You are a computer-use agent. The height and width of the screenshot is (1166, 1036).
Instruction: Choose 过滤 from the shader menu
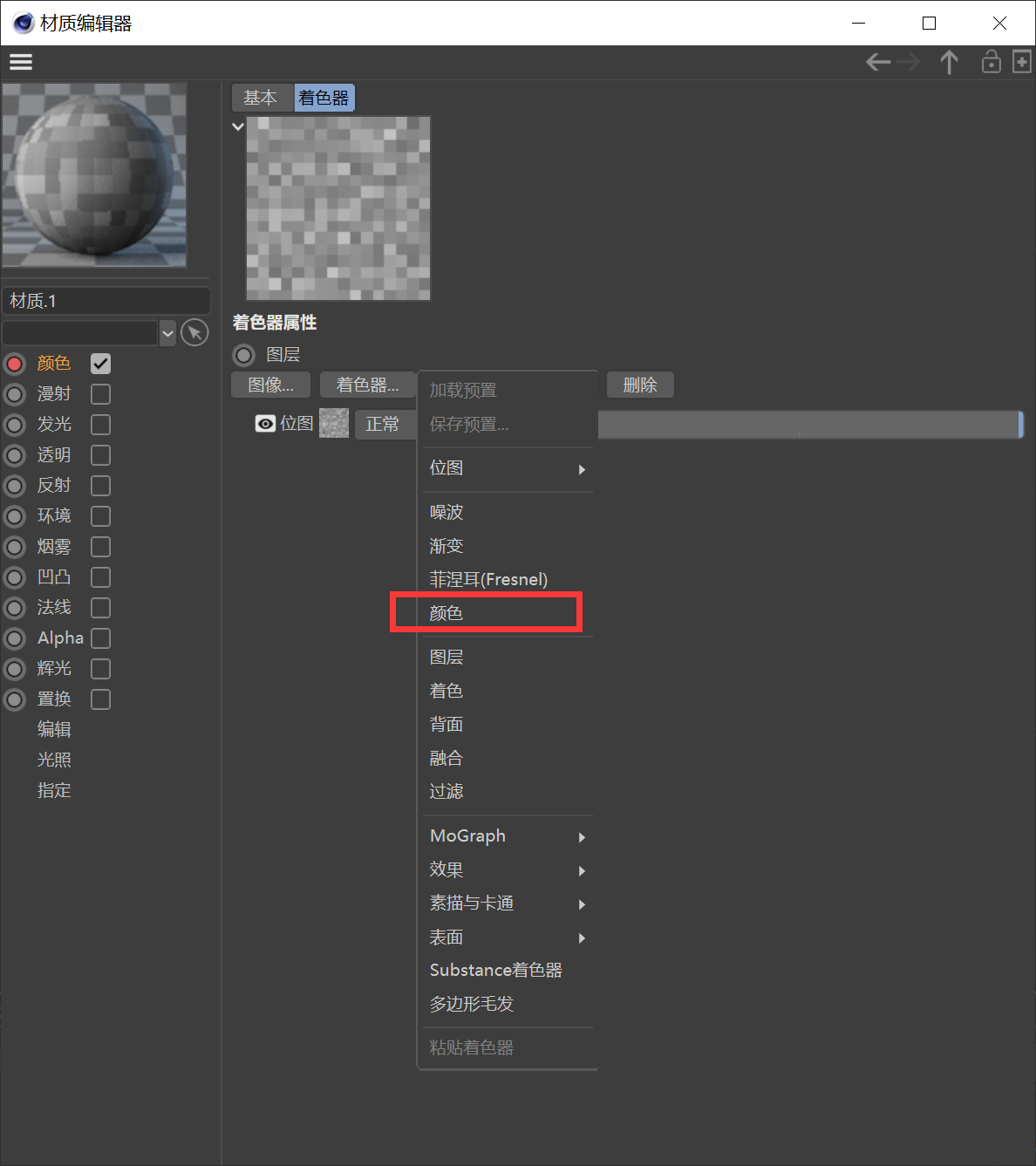tap(507, 792)
